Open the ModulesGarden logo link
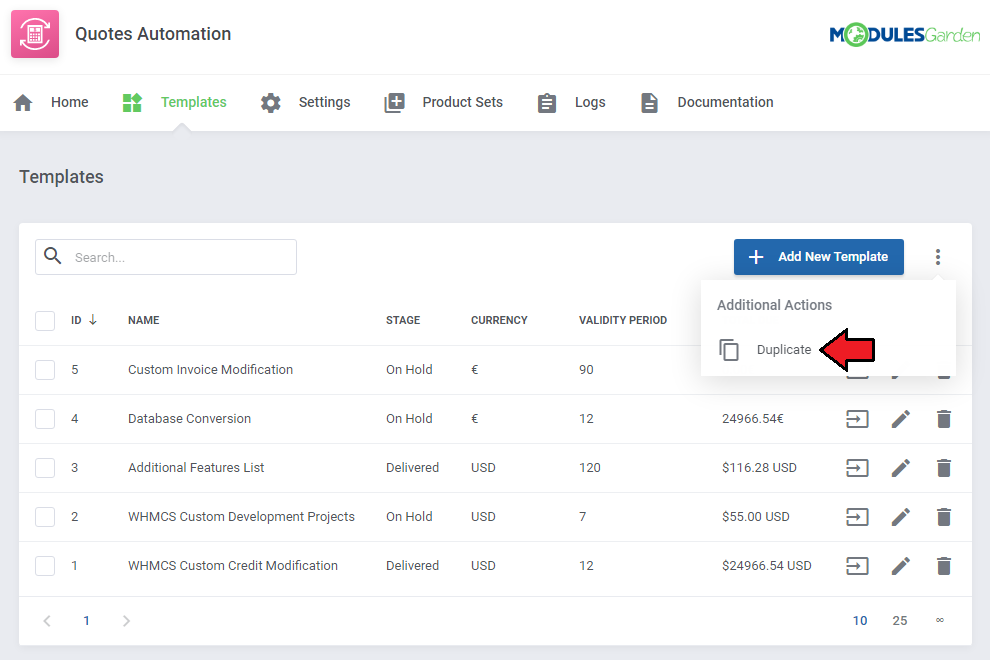The image size is (990, 660). point(904,35)
